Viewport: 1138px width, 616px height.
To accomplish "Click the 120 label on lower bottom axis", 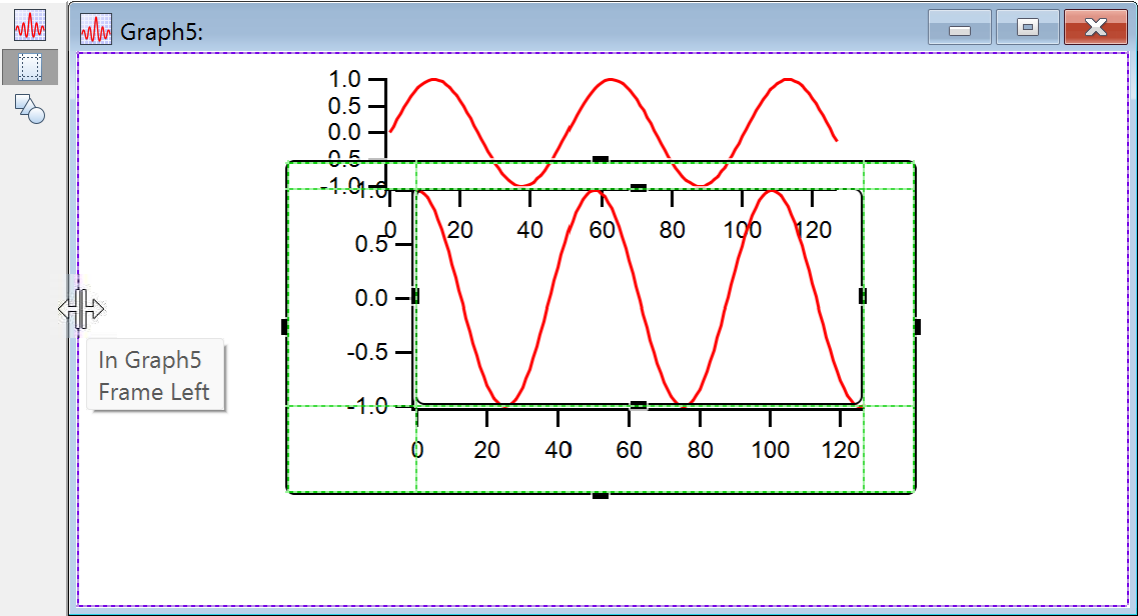I will [840, 450].
